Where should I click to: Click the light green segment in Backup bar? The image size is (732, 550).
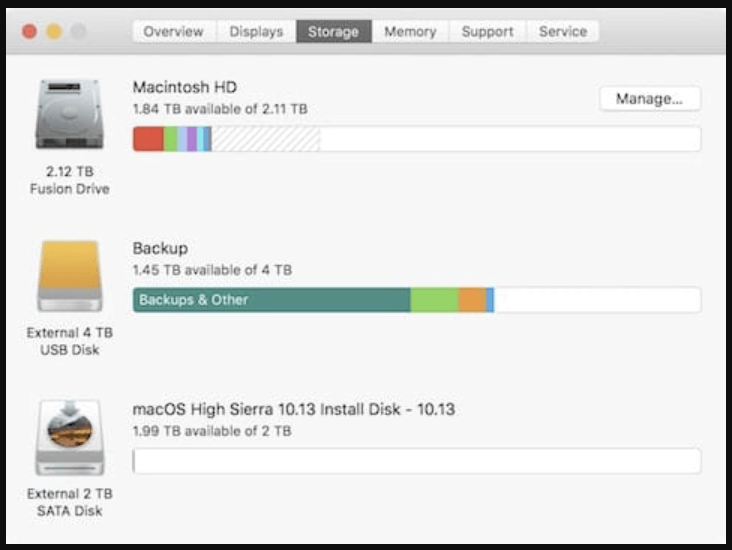[434, 300]
